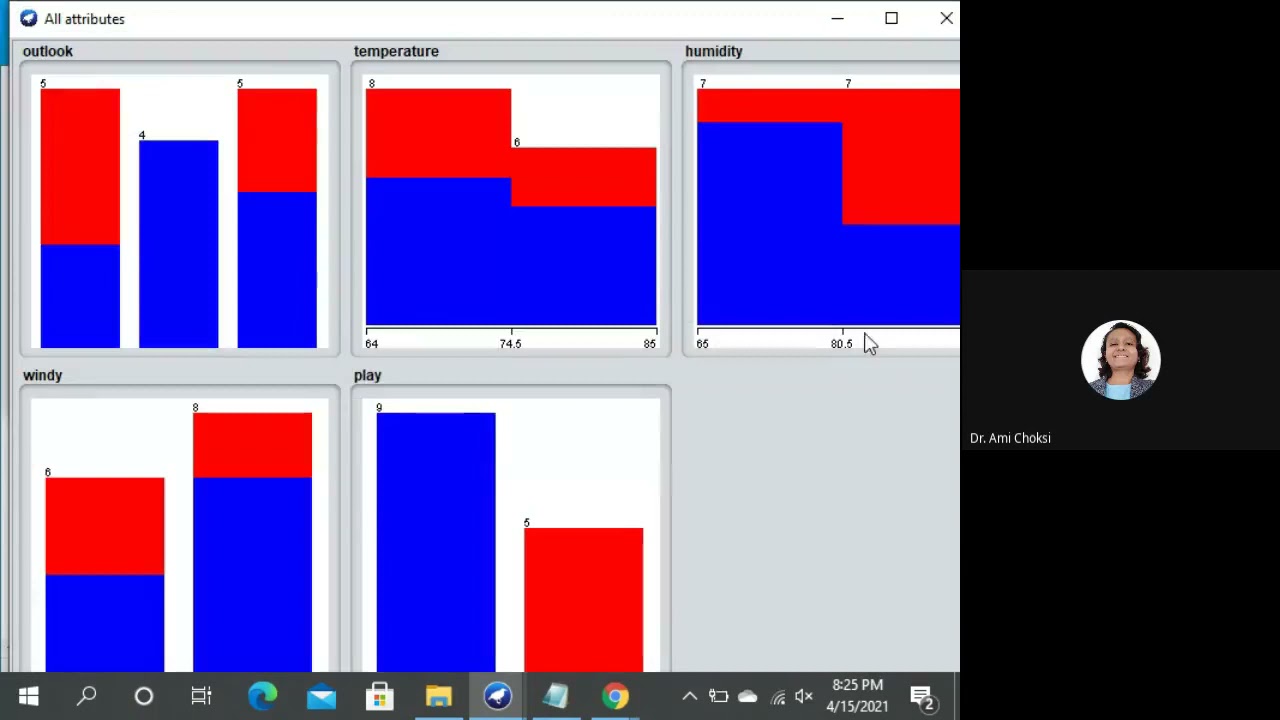1280x720 pixels.
Task: Open the taskbar search magnifier
Action: [86, 696]
